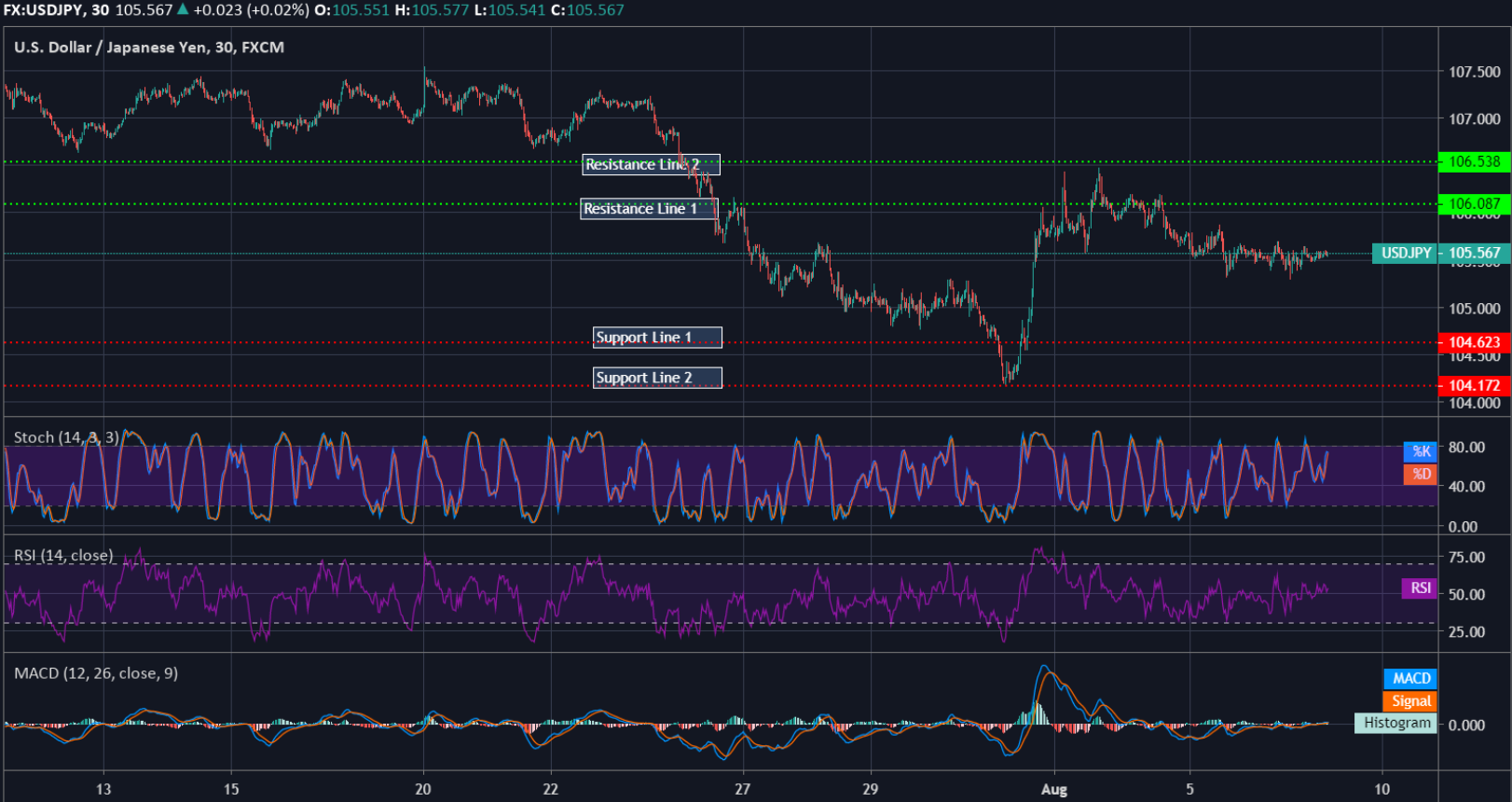
Task: Click the 22 date on time axis
Action: pos(551,789)
